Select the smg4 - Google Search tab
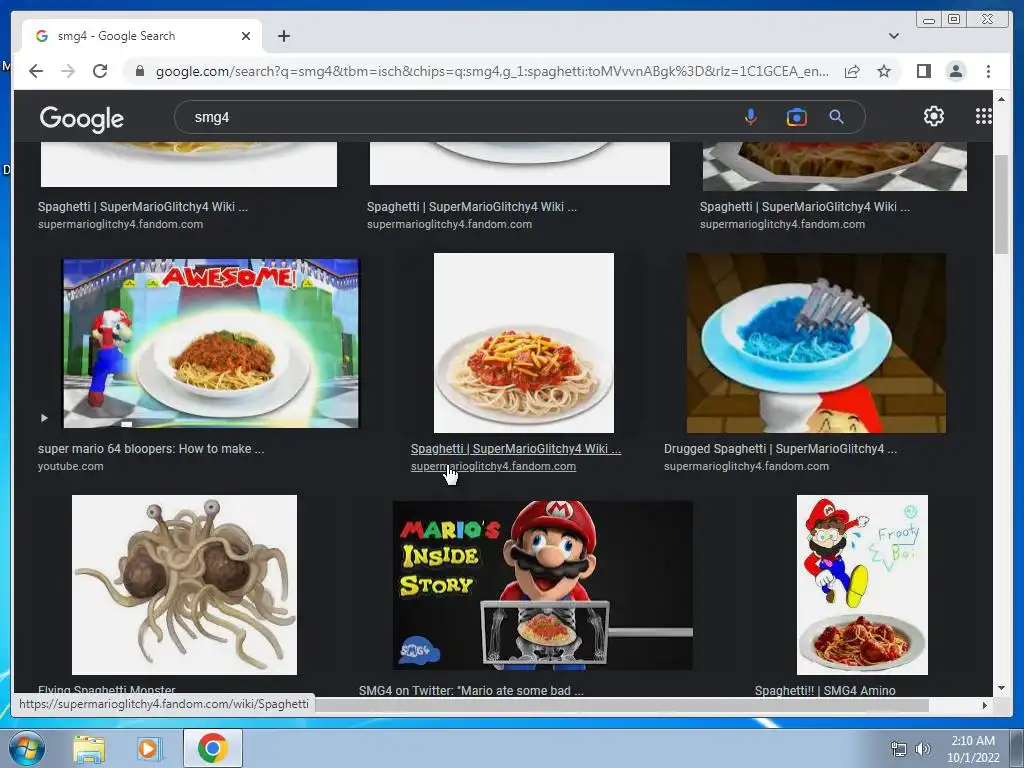The image size is (1024, 768). click(141, 36)
